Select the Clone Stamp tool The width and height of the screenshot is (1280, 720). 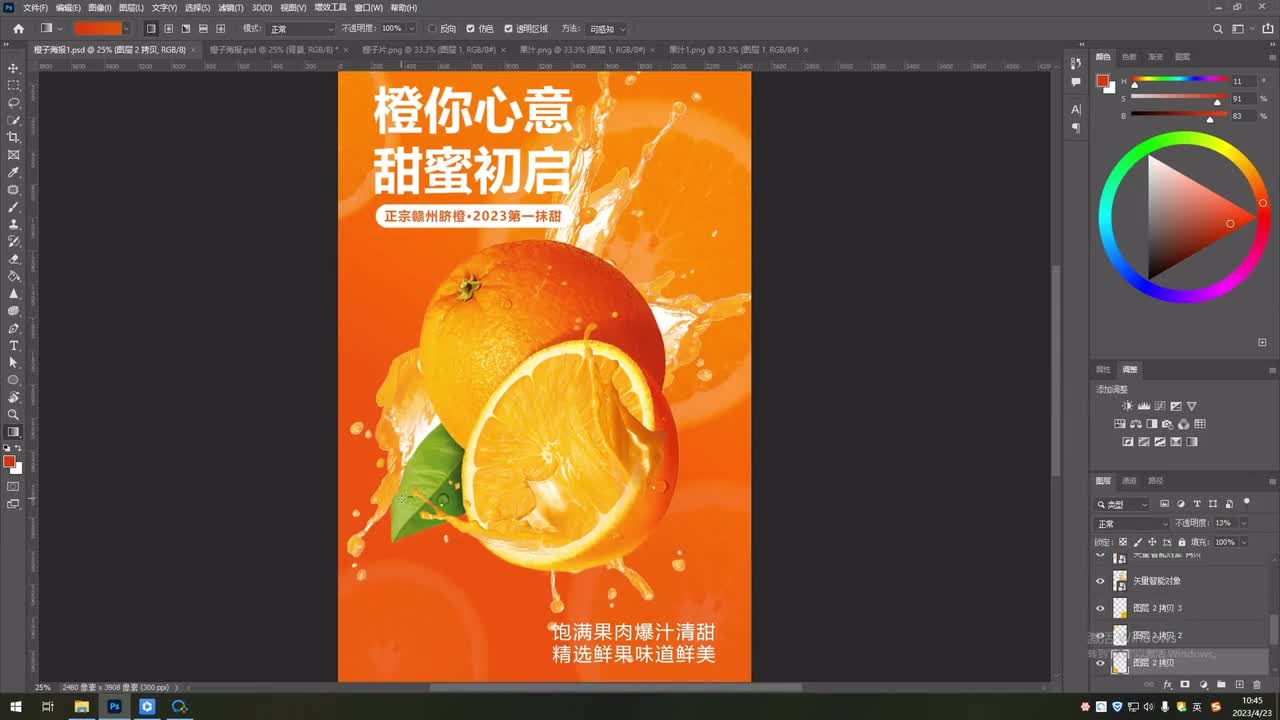coord(14,224)
